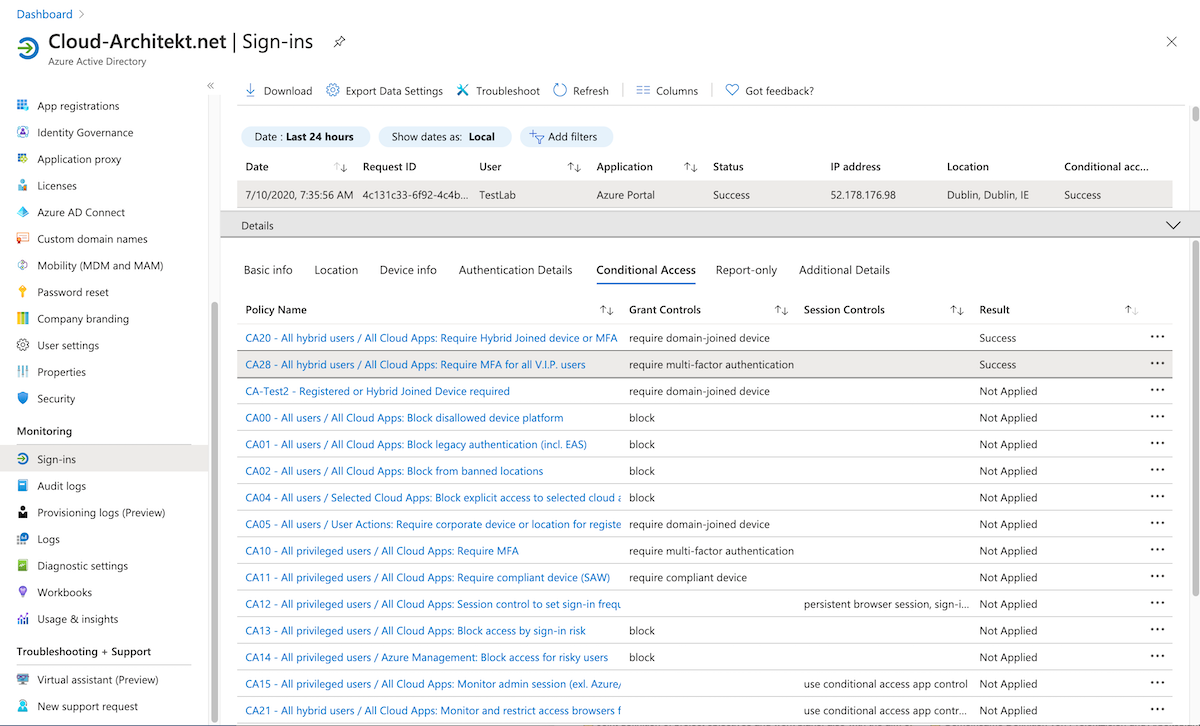Click the User settings gear icon
1200x726 pixels.
pyautogui.click(x=23, y=345)
